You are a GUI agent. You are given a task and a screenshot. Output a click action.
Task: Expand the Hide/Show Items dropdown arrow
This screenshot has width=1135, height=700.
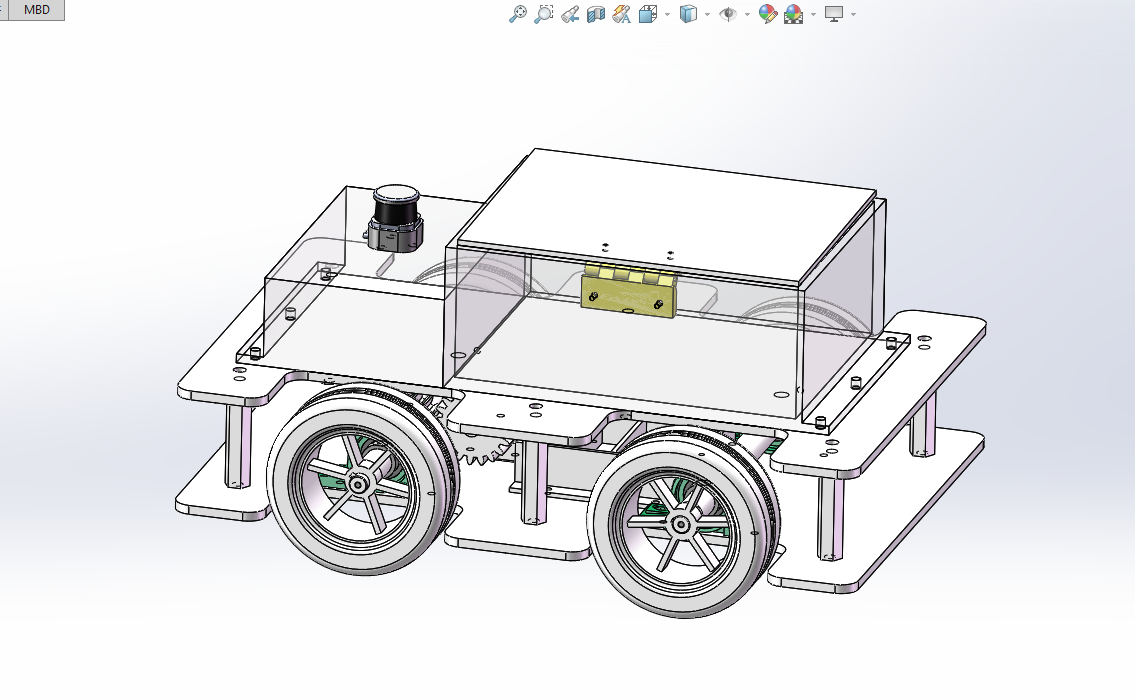tap(748, 14)
